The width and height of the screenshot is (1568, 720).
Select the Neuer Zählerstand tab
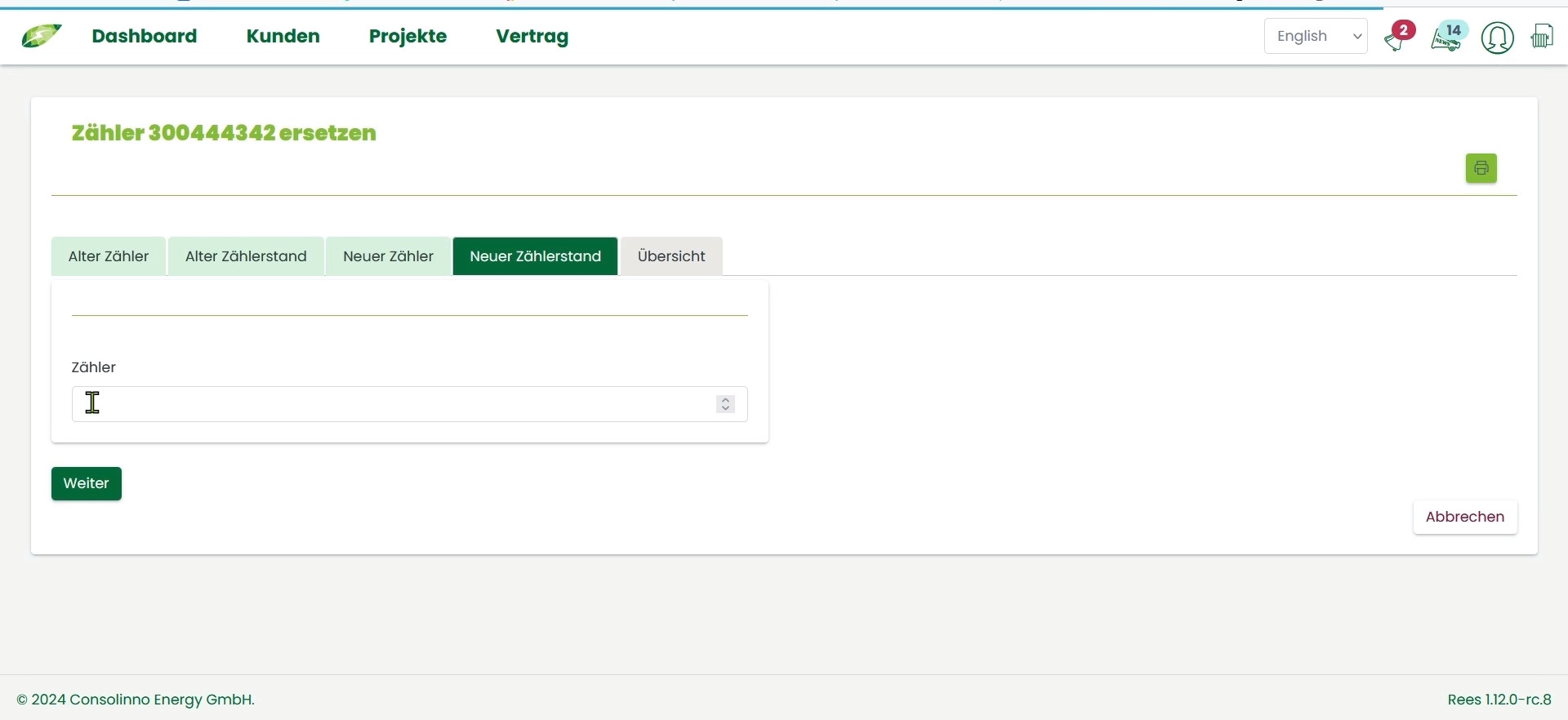click(x=535, y=256)
